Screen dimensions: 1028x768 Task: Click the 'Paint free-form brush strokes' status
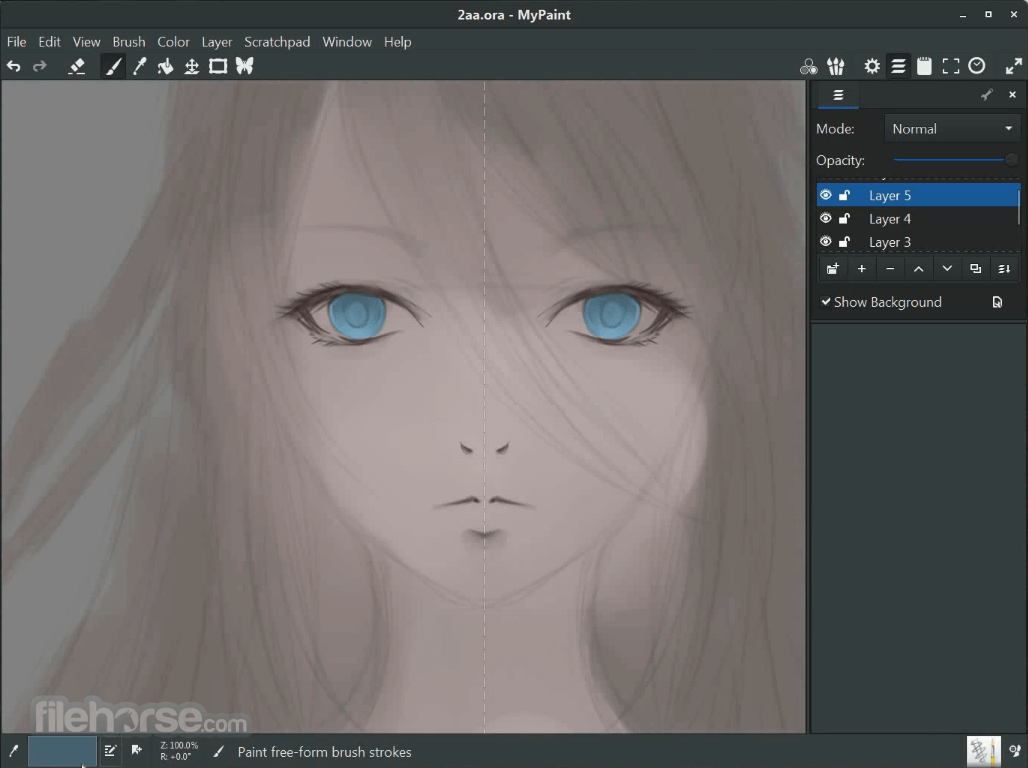point(325,752)
